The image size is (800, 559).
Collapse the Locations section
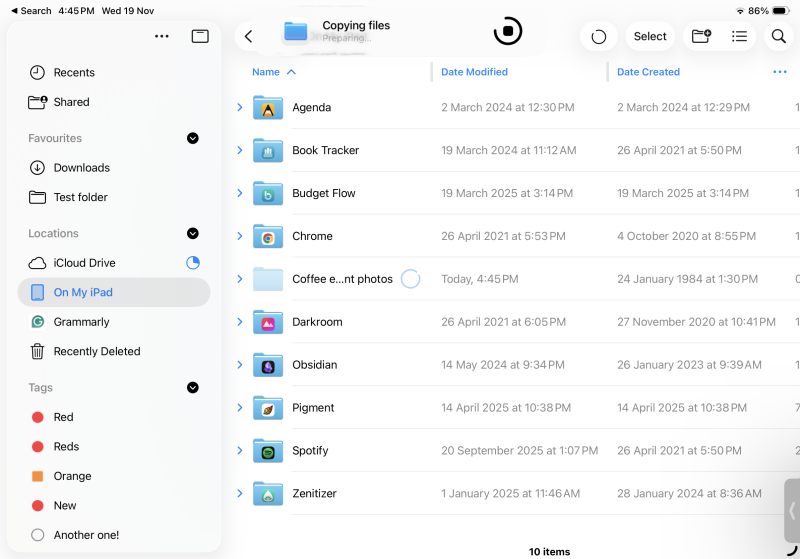pos(193,233)
